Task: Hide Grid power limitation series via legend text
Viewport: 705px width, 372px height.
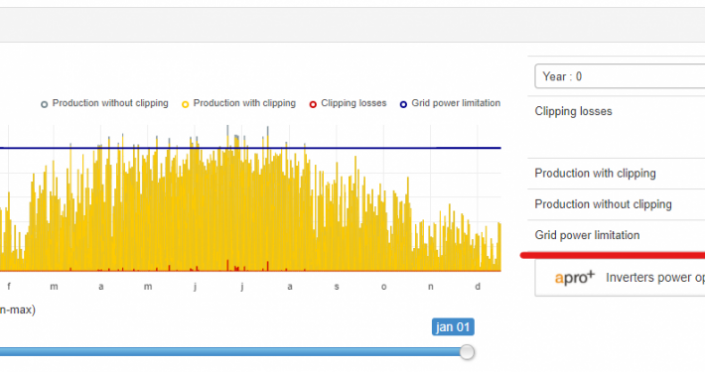Action: [456, 103]
